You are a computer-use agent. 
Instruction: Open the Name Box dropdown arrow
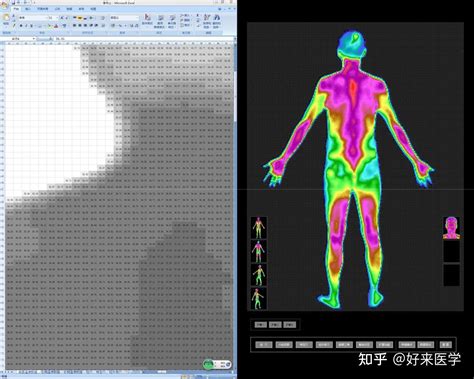[x=34, y=39]
